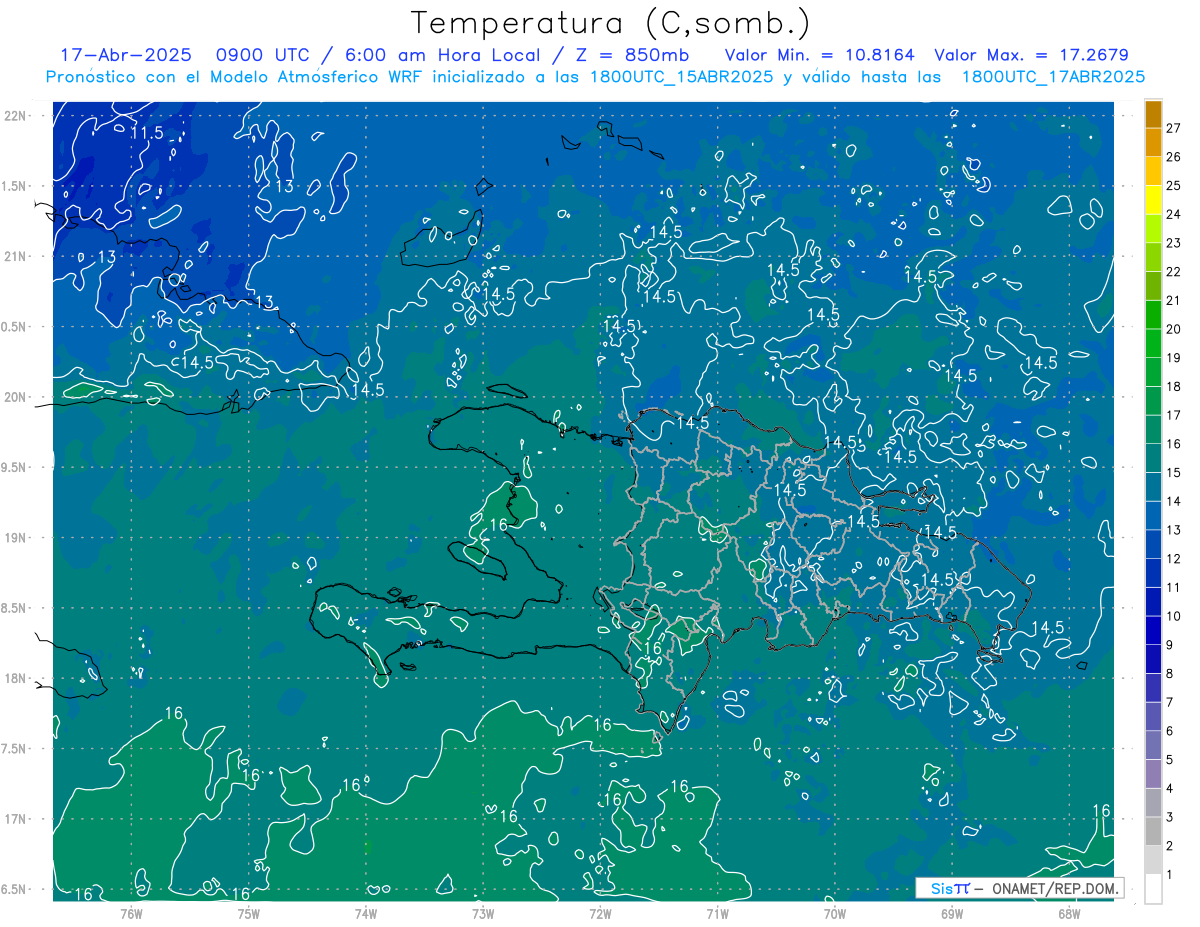Image resolution: width=1200 pixels, height=927 pixels.
Task: Click the '74W' longitude axis label
Action: (365, 913)
